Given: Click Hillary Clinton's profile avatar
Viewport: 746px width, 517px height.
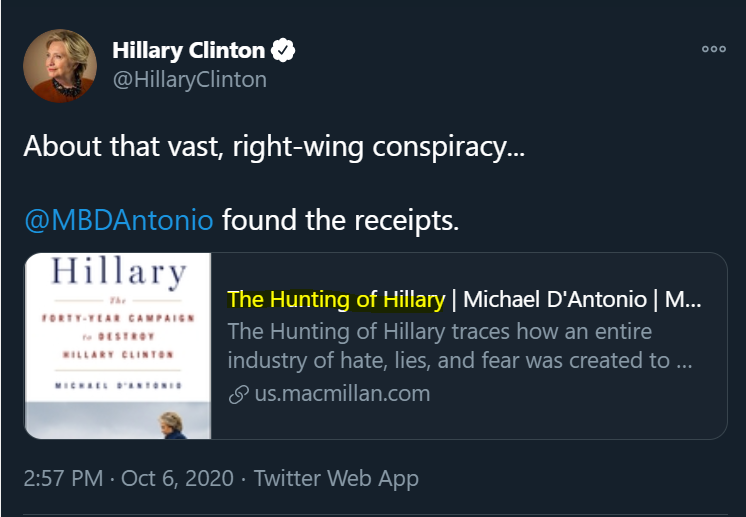Looking at the screenshot, I should coord(60,65).
